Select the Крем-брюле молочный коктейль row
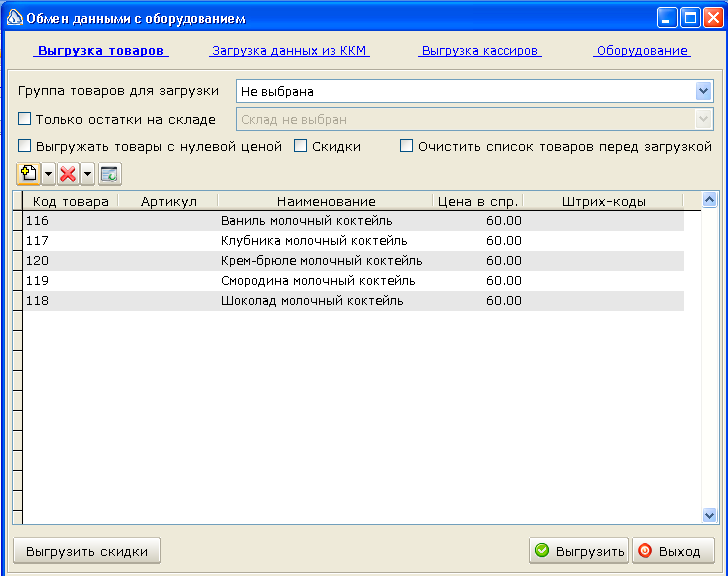This screenshot has height=576, width=728. click(x=353, y=261)
